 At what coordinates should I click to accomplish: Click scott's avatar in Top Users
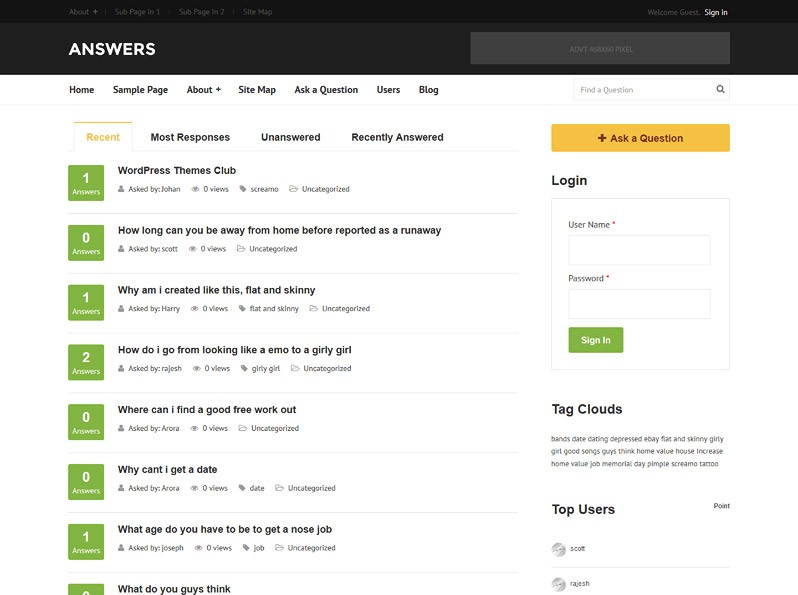[559, 549]
